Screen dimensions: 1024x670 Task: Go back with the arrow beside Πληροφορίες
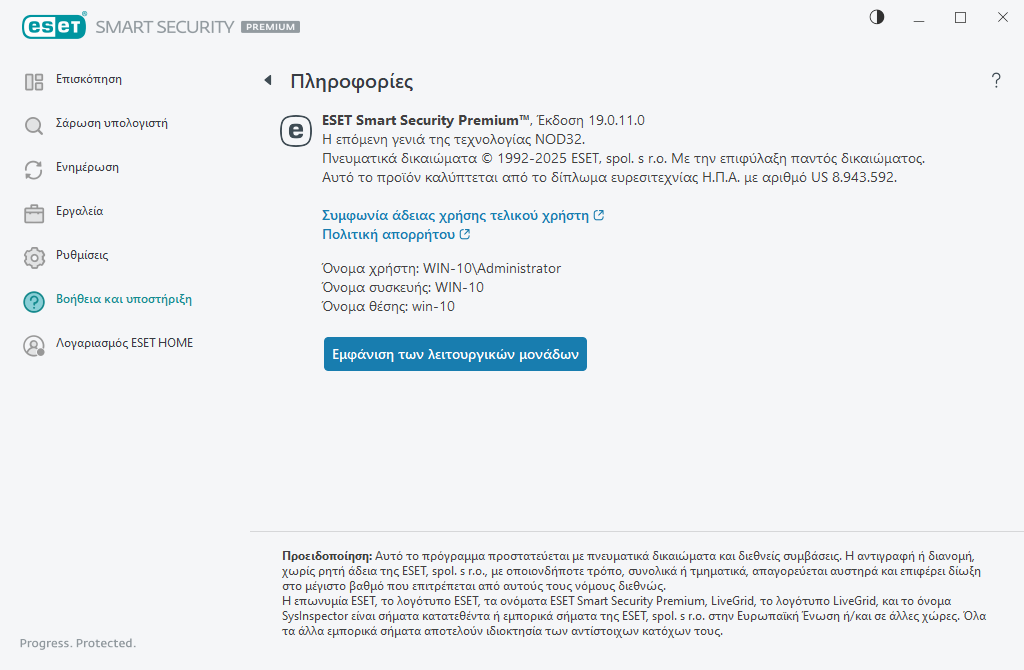267,81
